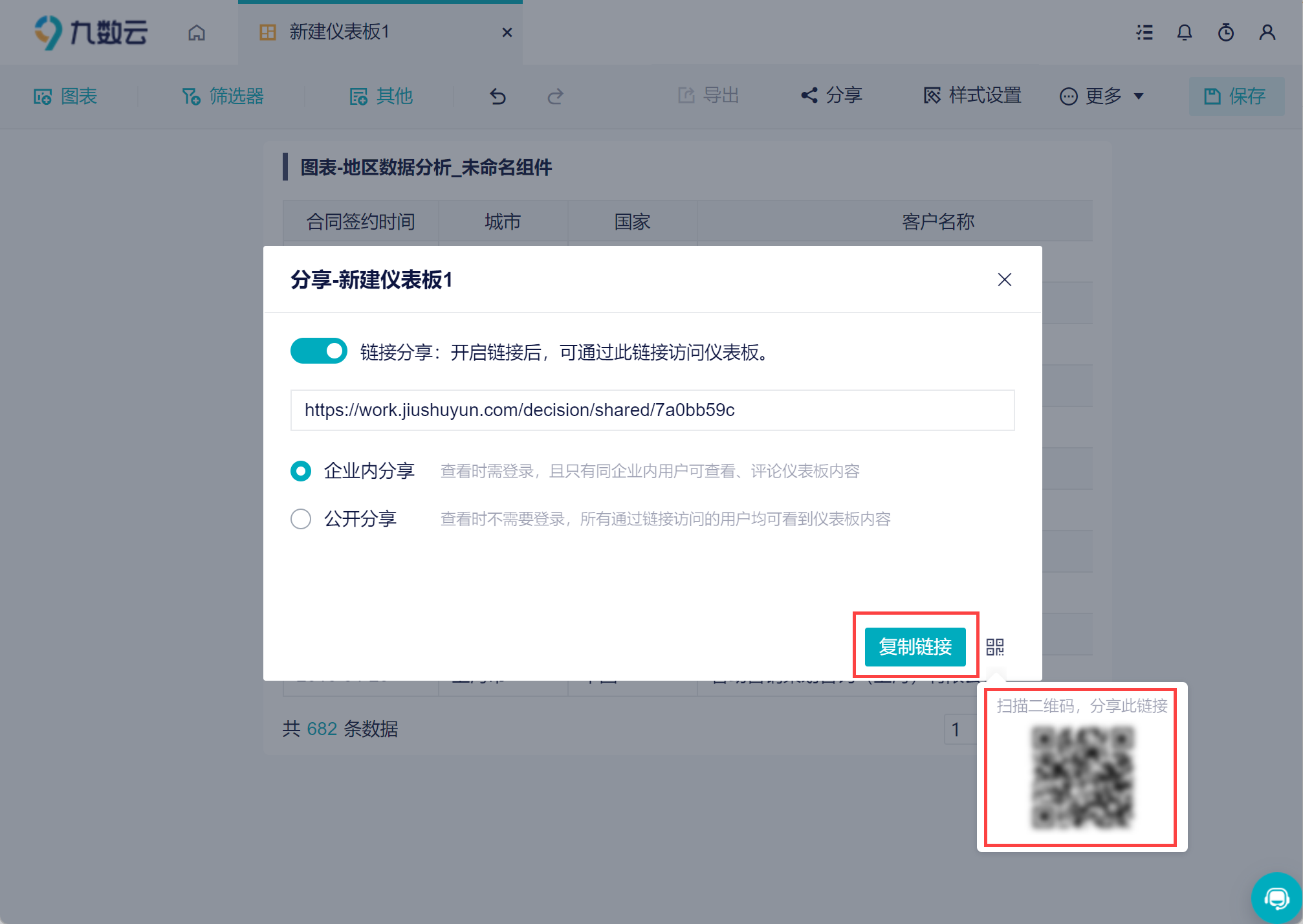Click the undo arrow icon
The height and width of the screenshot is (924, 1303).
pos(498,96)
